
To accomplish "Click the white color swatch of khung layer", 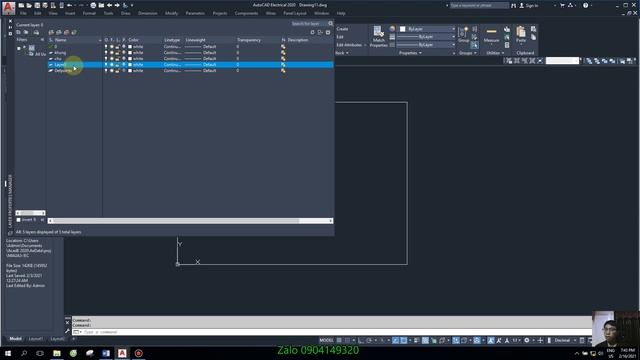I will click(x=130, y=53).
